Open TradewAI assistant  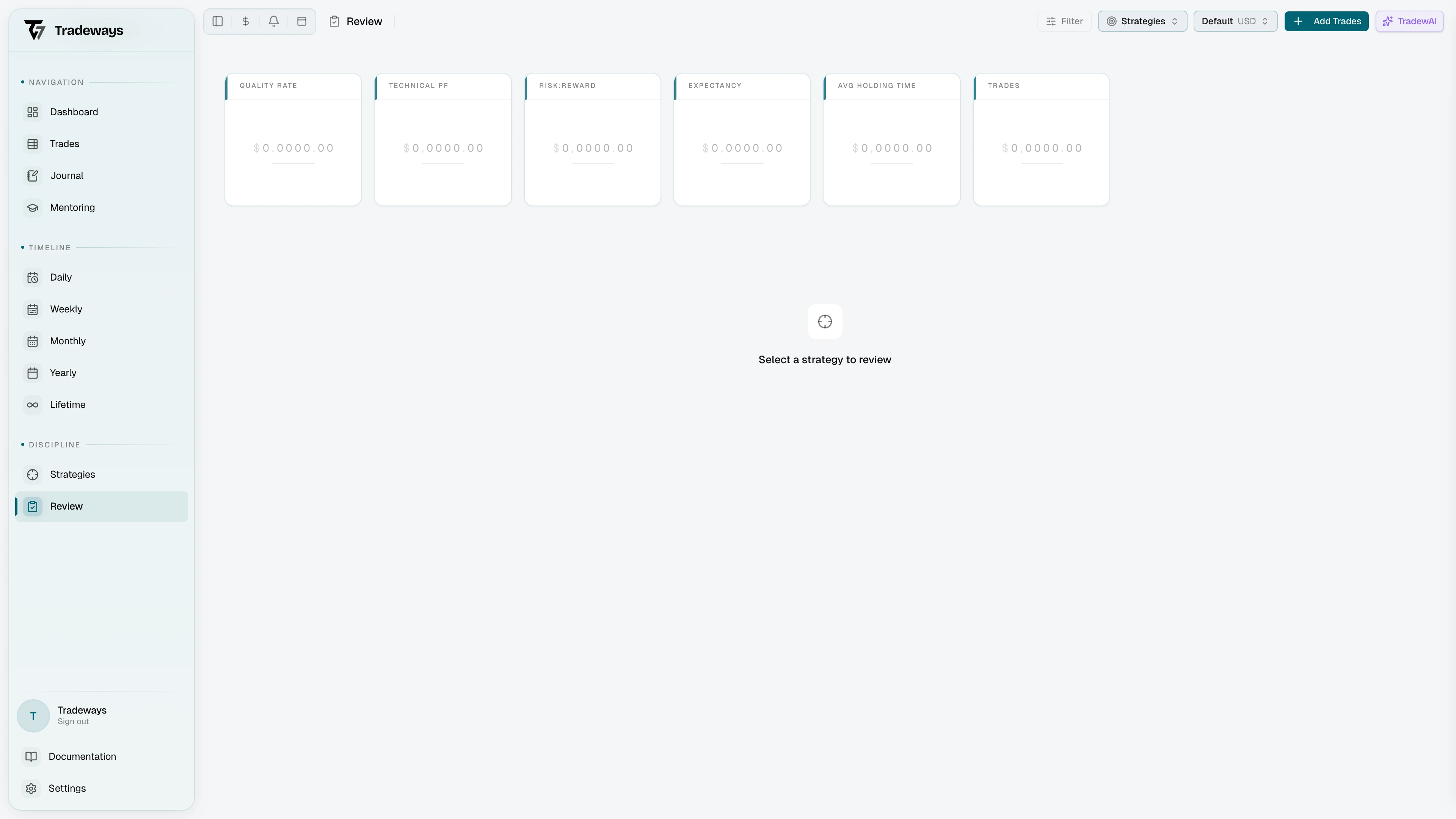pos(1409,21)
